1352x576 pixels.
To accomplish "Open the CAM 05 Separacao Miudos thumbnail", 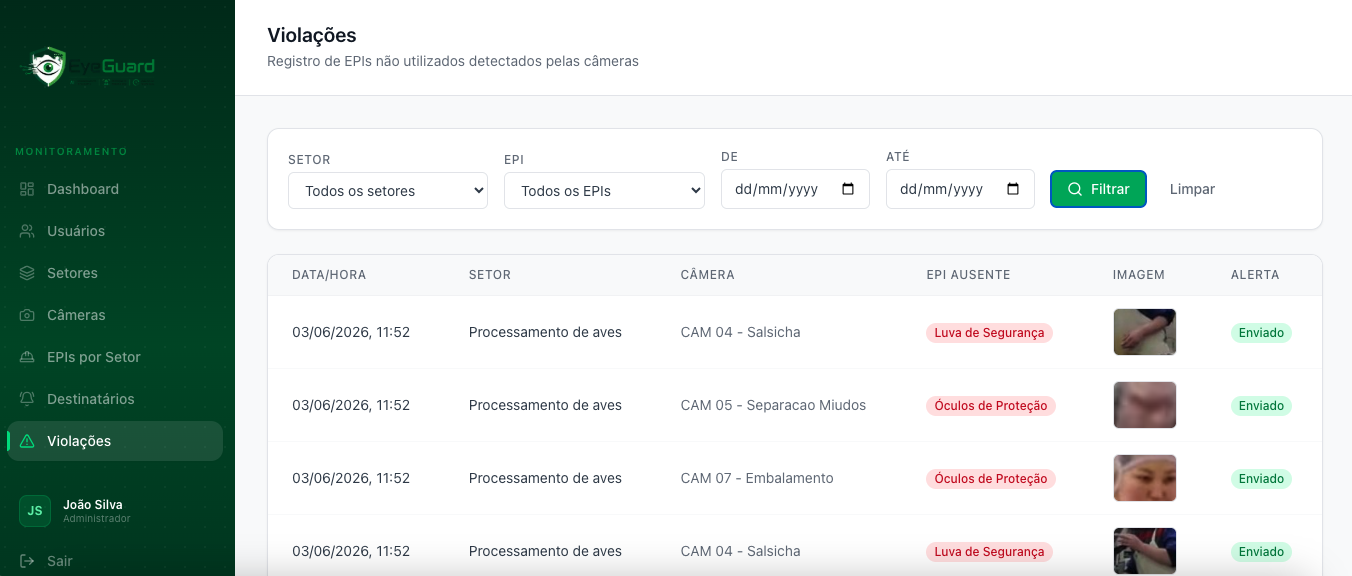I will tap(1145, 405).
